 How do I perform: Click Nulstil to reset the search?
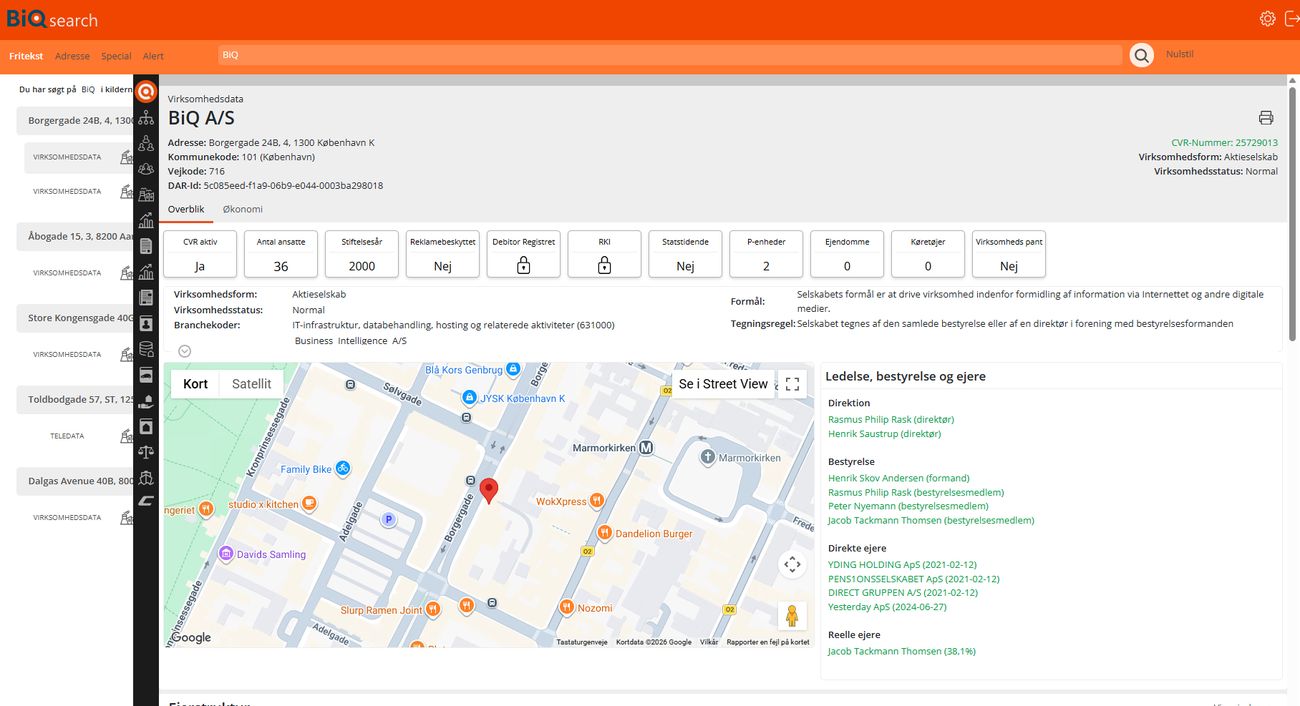click(x=1180, y=55)
